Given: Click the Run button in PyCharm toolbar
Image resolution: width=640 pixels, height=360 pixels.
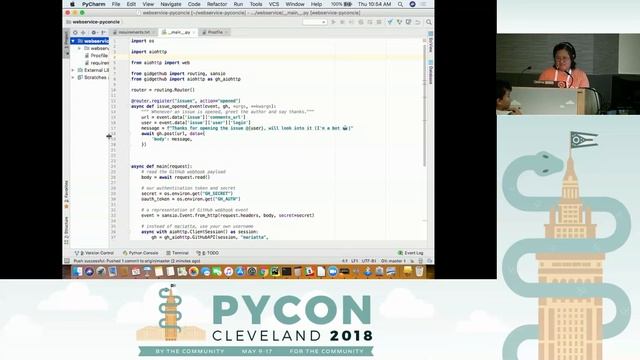Looking at the screenshot, I should point(333,22).
